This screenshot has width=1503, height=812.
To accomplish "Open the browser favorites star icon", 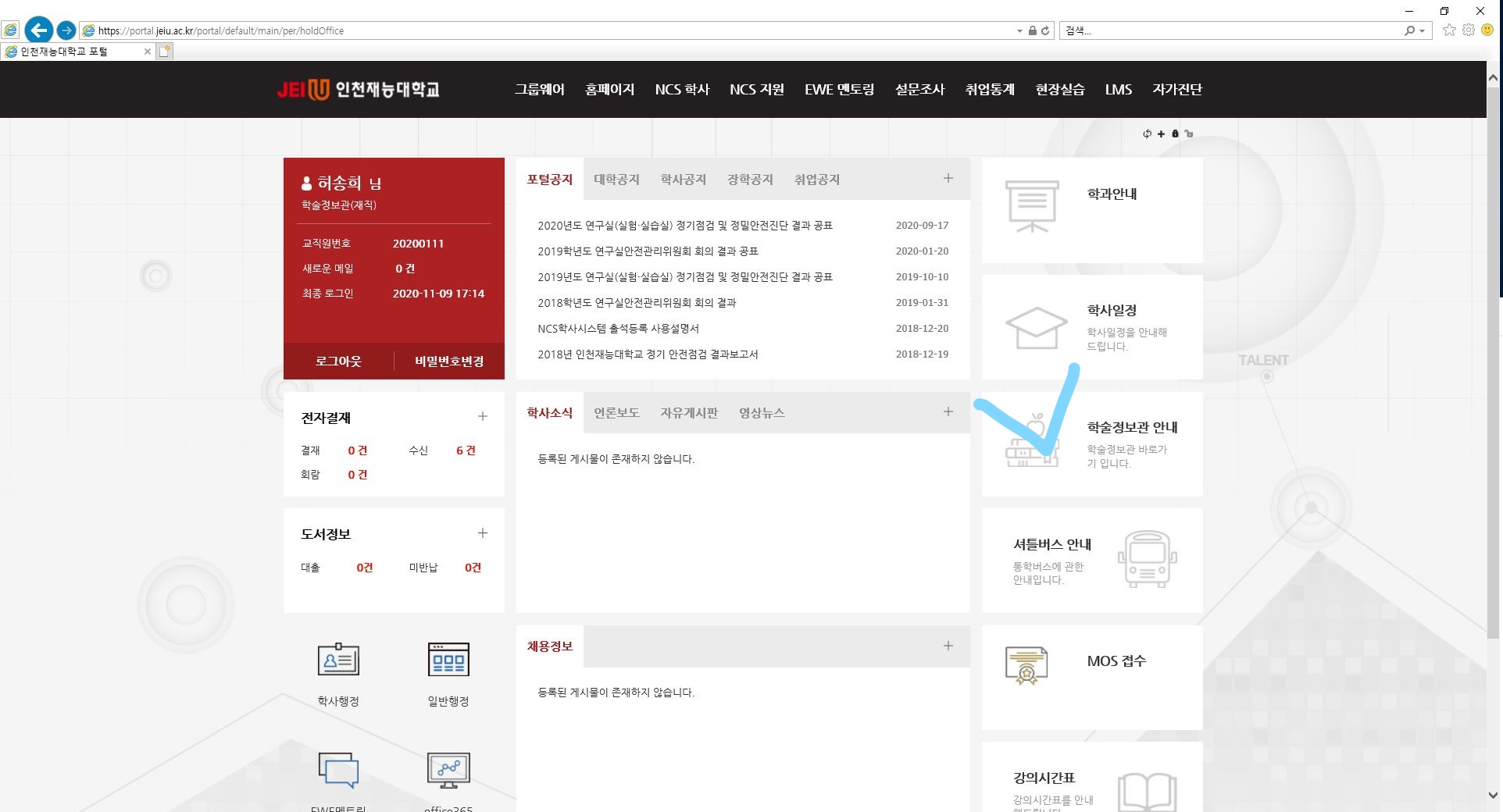I will pyautogui.click(x=1449, y=30).
